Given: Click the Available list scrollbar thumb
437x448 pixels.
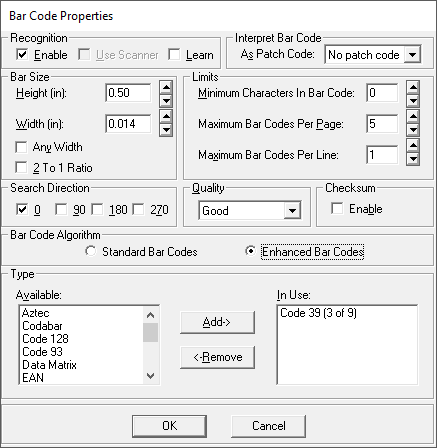Looking at the screenshot, I should point(150,332).
